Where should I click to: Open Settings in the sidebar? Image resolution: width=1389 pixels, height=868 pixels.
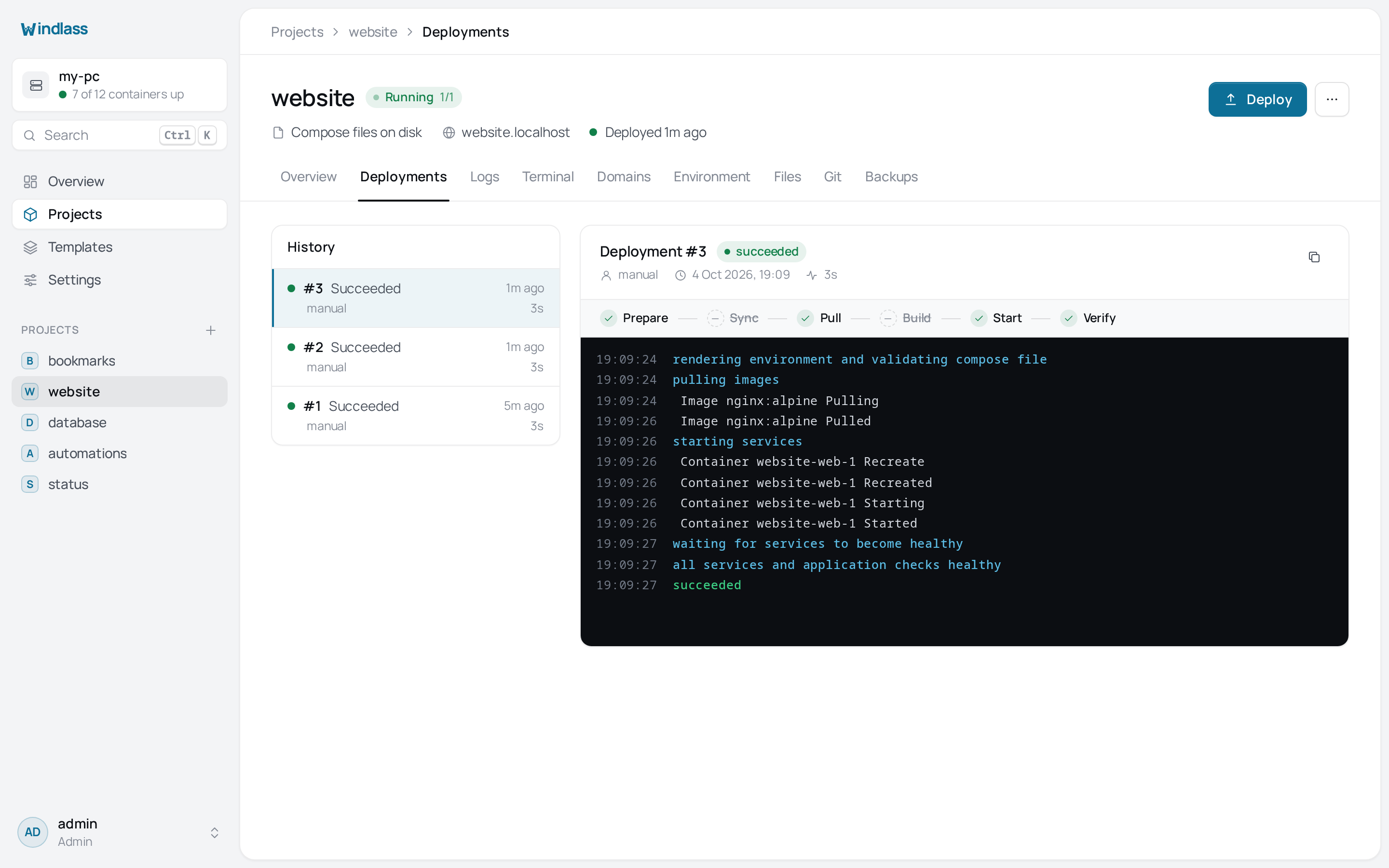(x=120, y=280)
